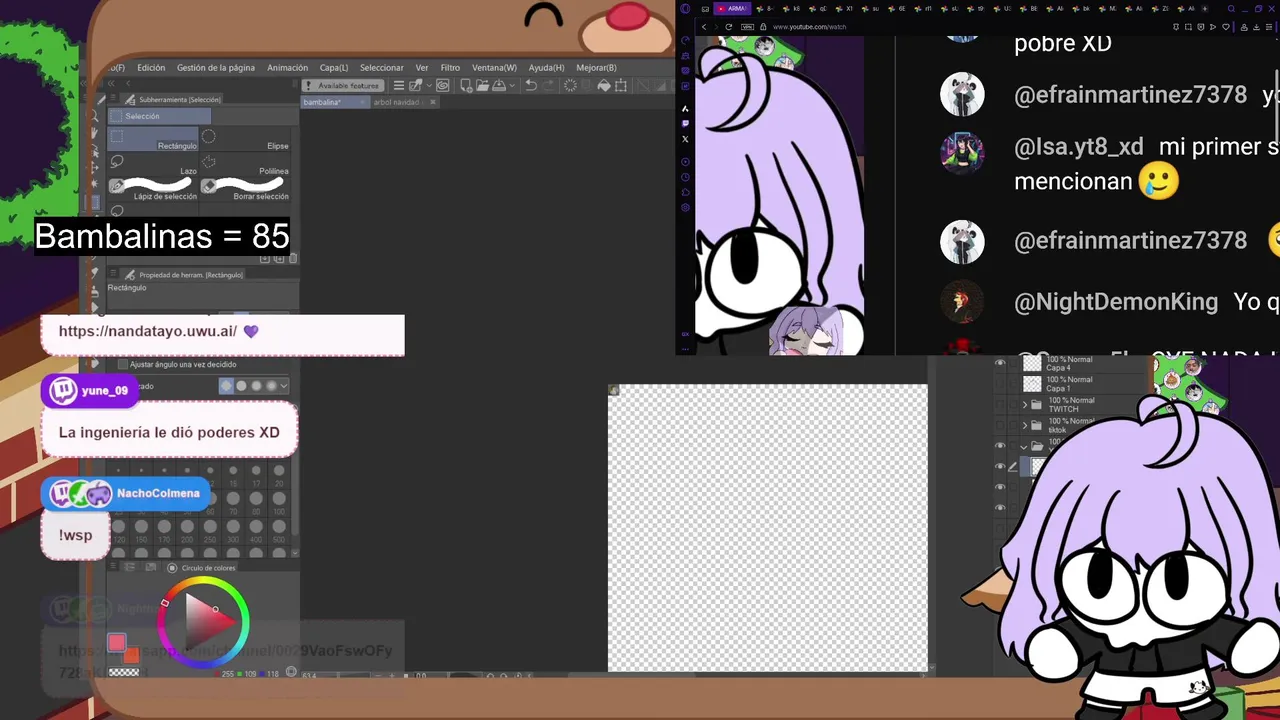Select the Hand move tool in the toolbox
Screen dimensions: 1280x720
point(94,133)
